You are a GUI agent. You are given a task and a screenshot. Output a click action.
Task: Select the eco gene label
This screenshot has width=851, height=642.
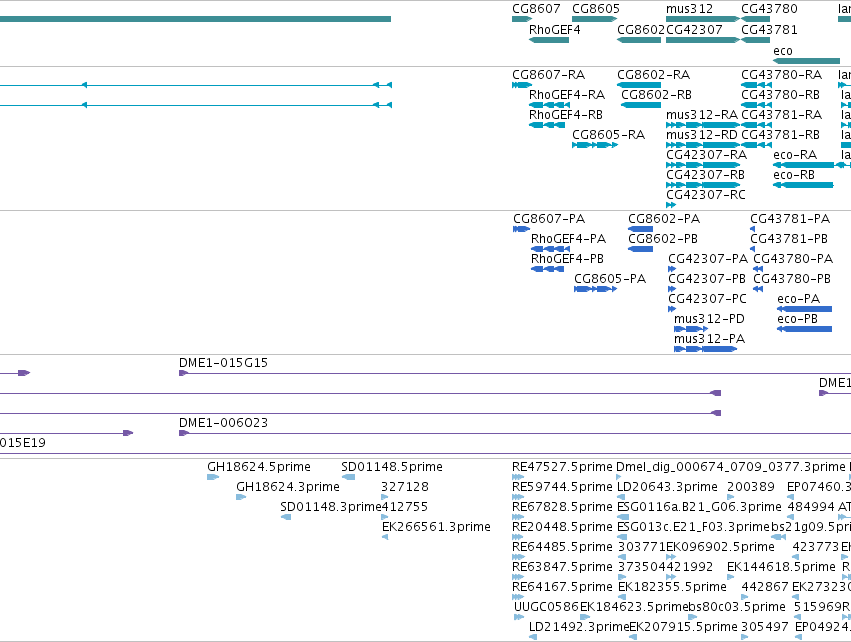coord(783,51)
